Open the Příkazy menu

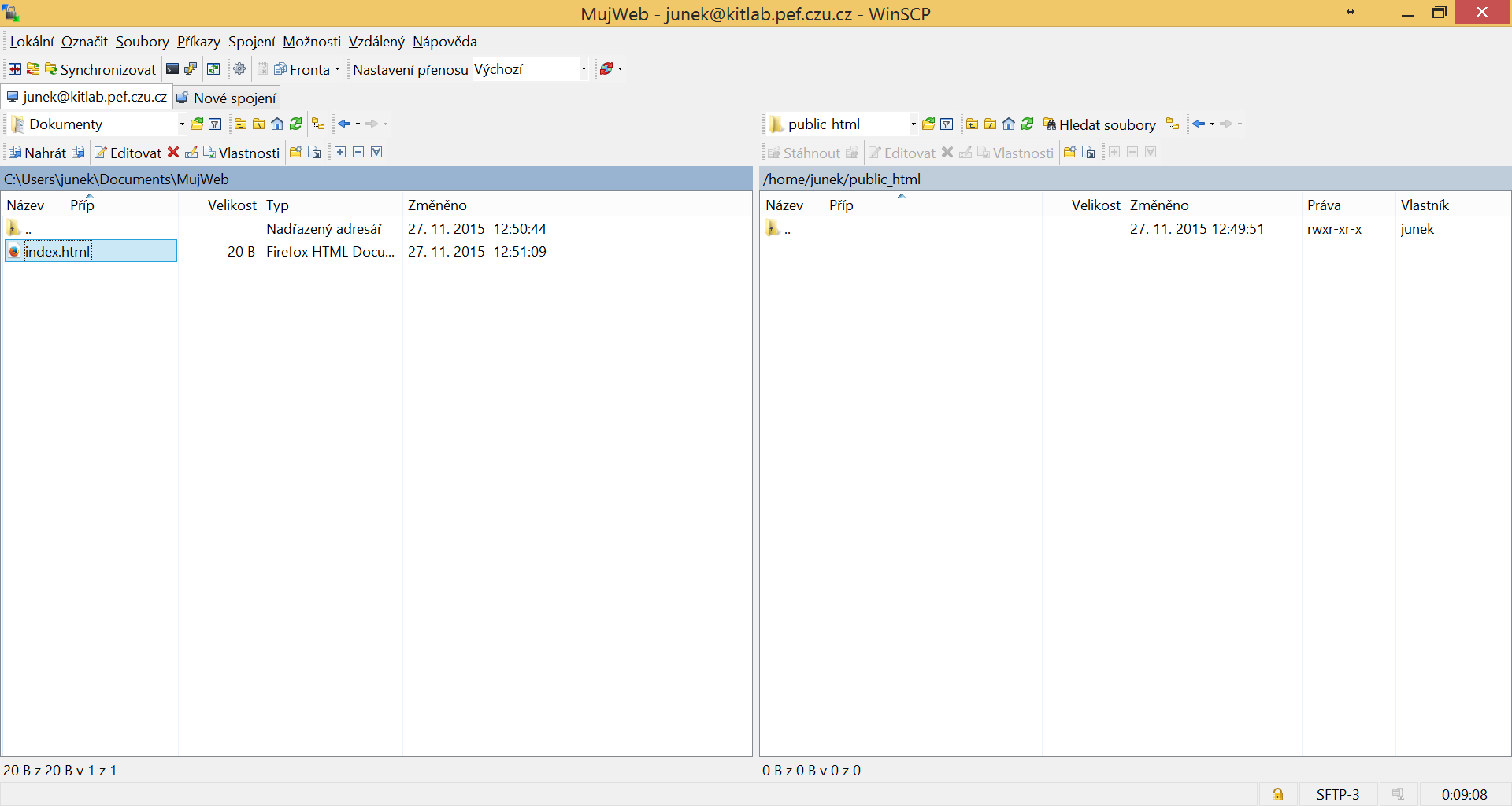198,42
